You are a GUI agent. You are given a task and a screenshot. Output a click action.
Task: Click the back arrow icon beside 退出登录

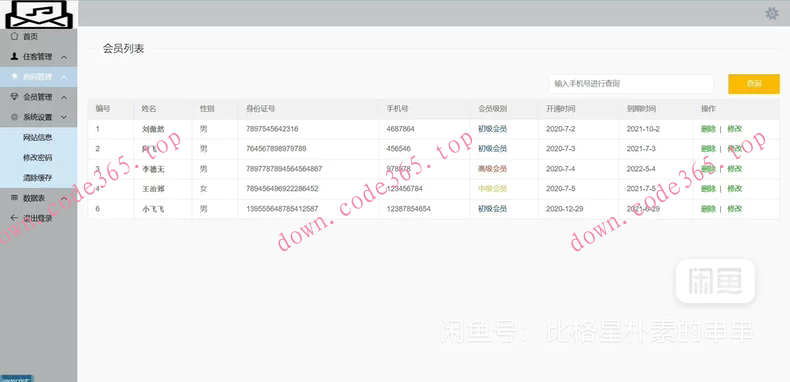[x=14, y=218]
